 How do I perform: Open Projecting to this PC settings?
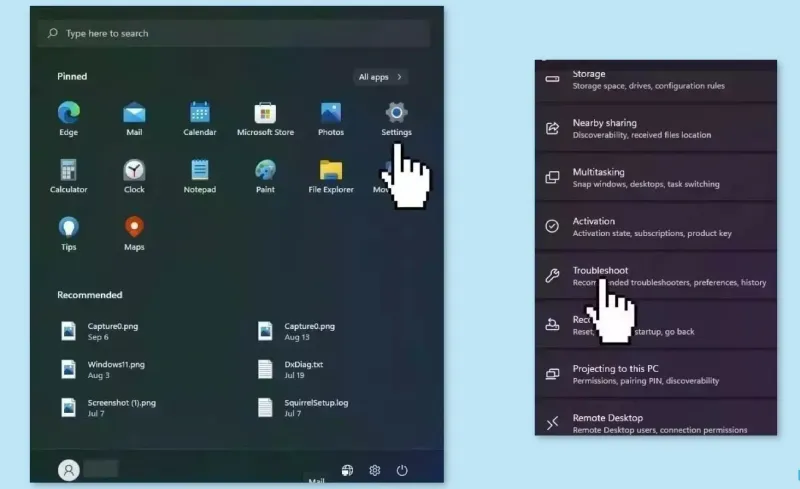[656, 374]
